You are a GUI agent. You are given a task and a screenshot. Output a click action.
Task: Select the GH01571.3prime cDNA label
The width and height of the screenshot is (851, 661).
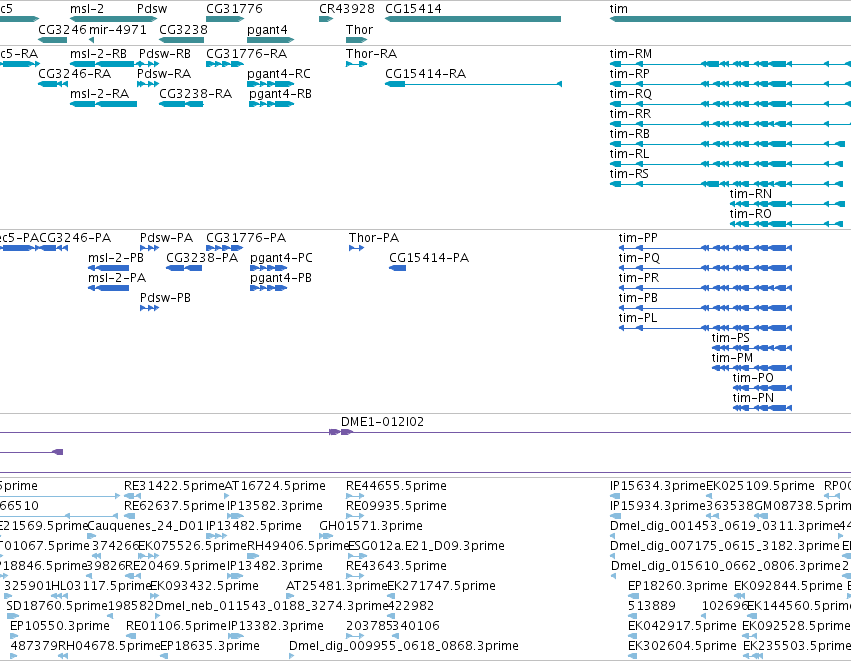click(x=371, y=526)
